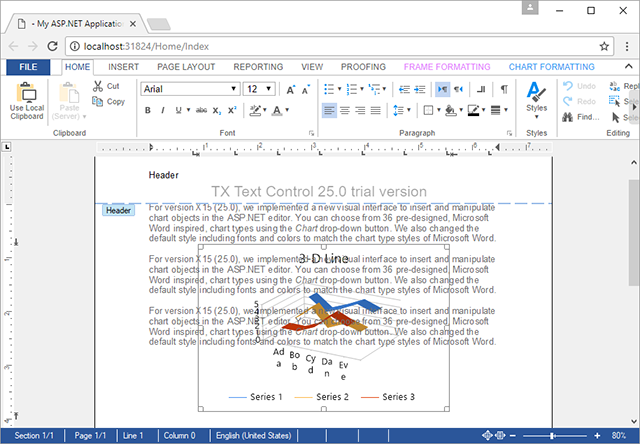
Task: Switch to the REPORTING tab
Action: pyautogui.click(x=258, y=67)
